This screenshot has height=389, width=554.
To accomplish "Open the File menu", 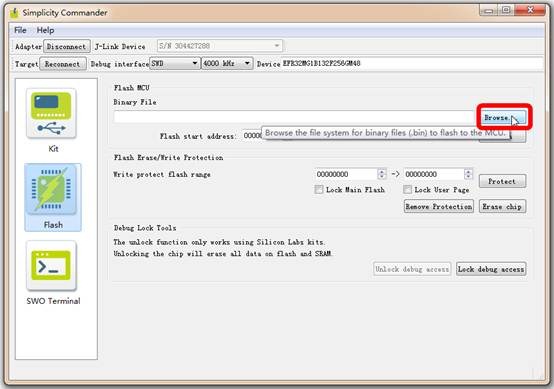I will (20, 30).
